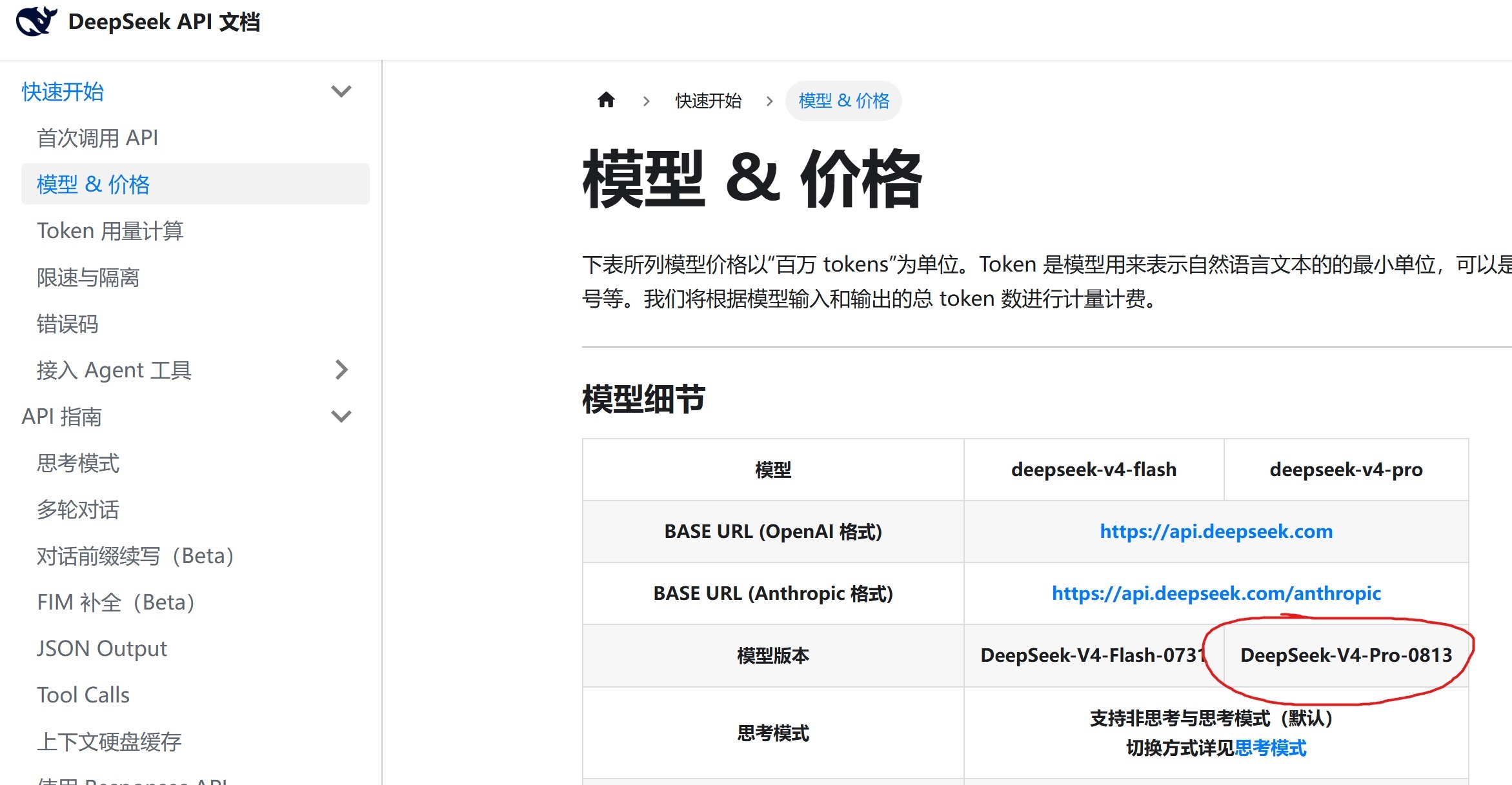The image size is (1512, 785).
Task: Open 思考模式 sidebar page
Action: [x=78, y=463]
